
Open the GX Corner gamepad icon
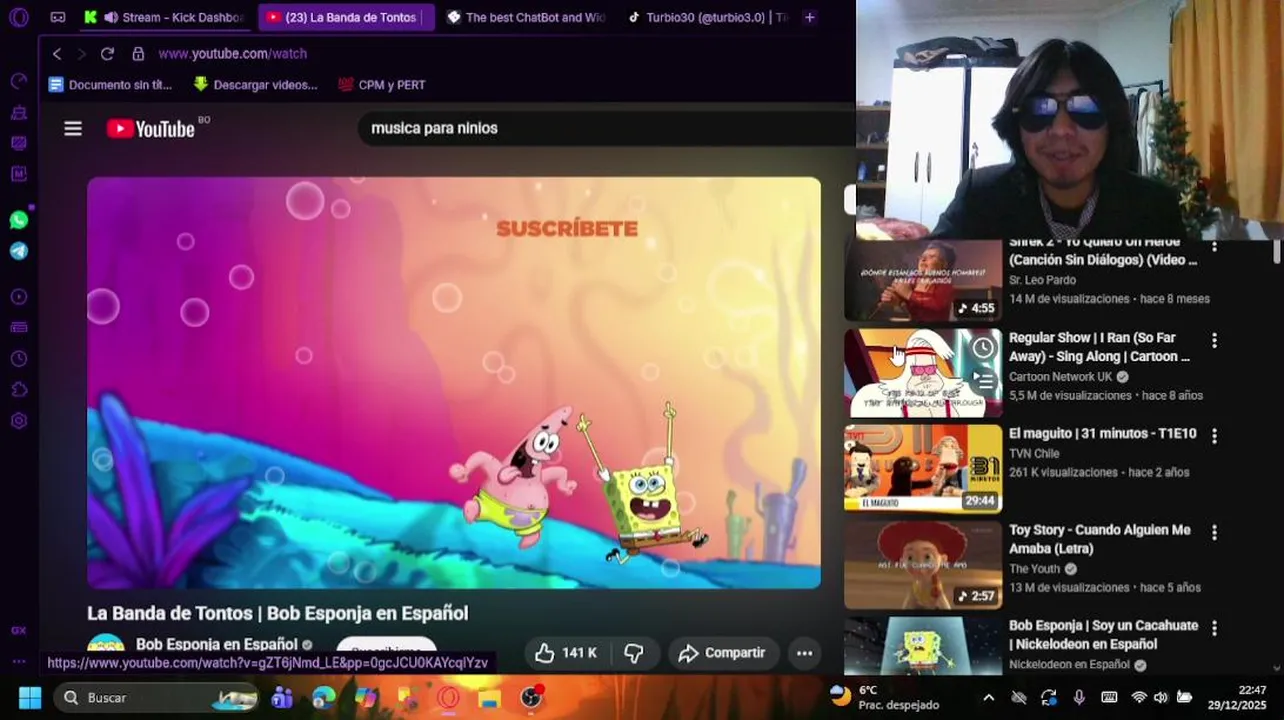(x=57, y=17)
